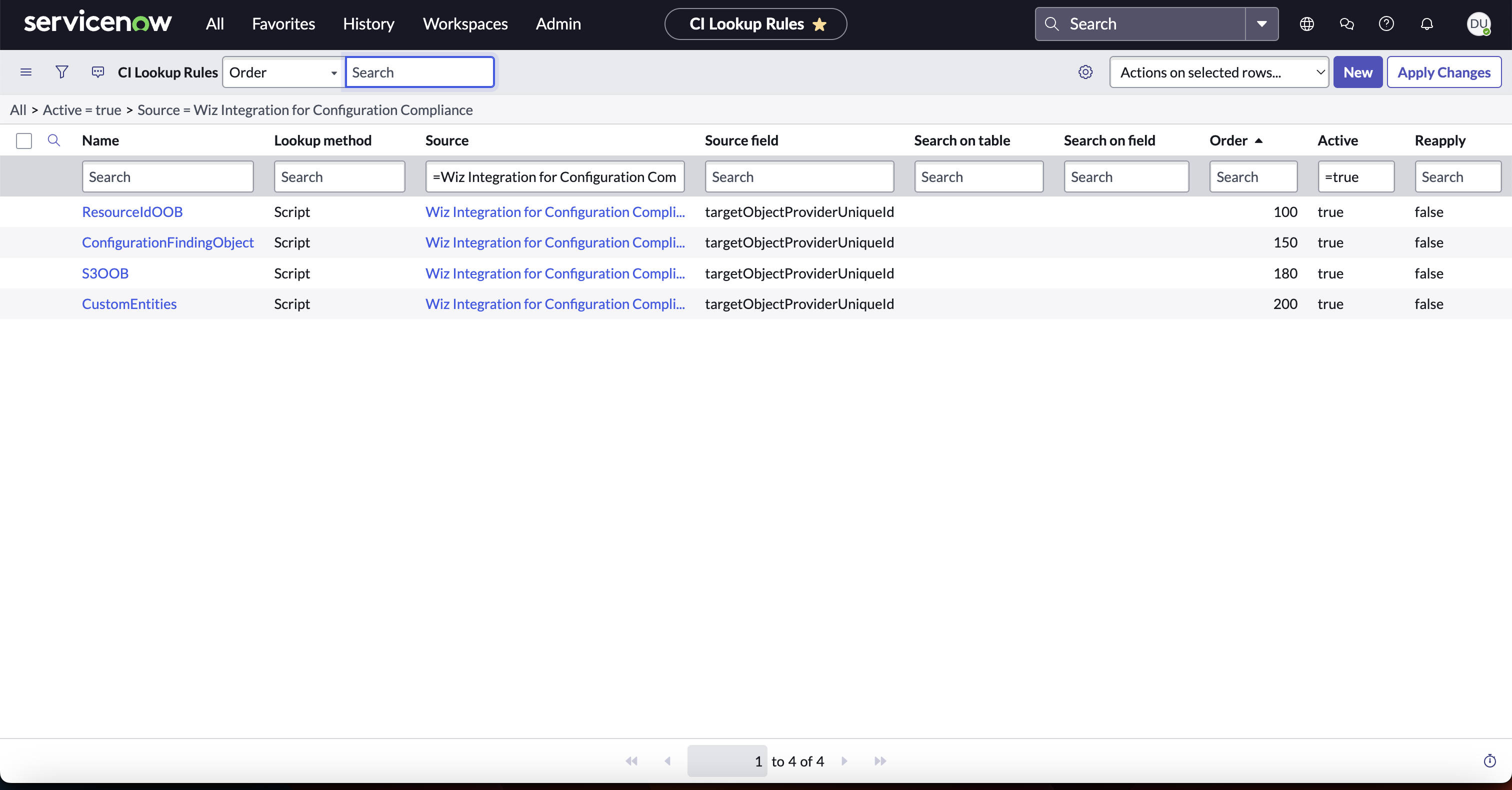Click the filter funnel icon
1512x790 pixels.
(x=61, y=72)
